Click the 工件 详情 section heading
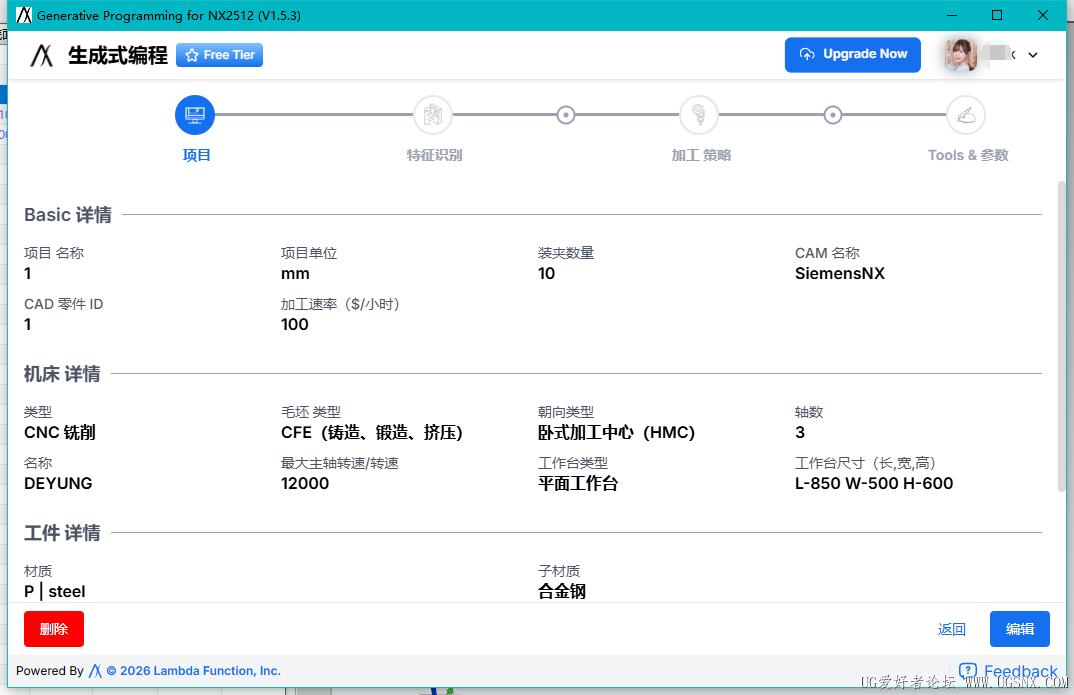Viewport: 1074px width, 695px height. click(62, 533)
